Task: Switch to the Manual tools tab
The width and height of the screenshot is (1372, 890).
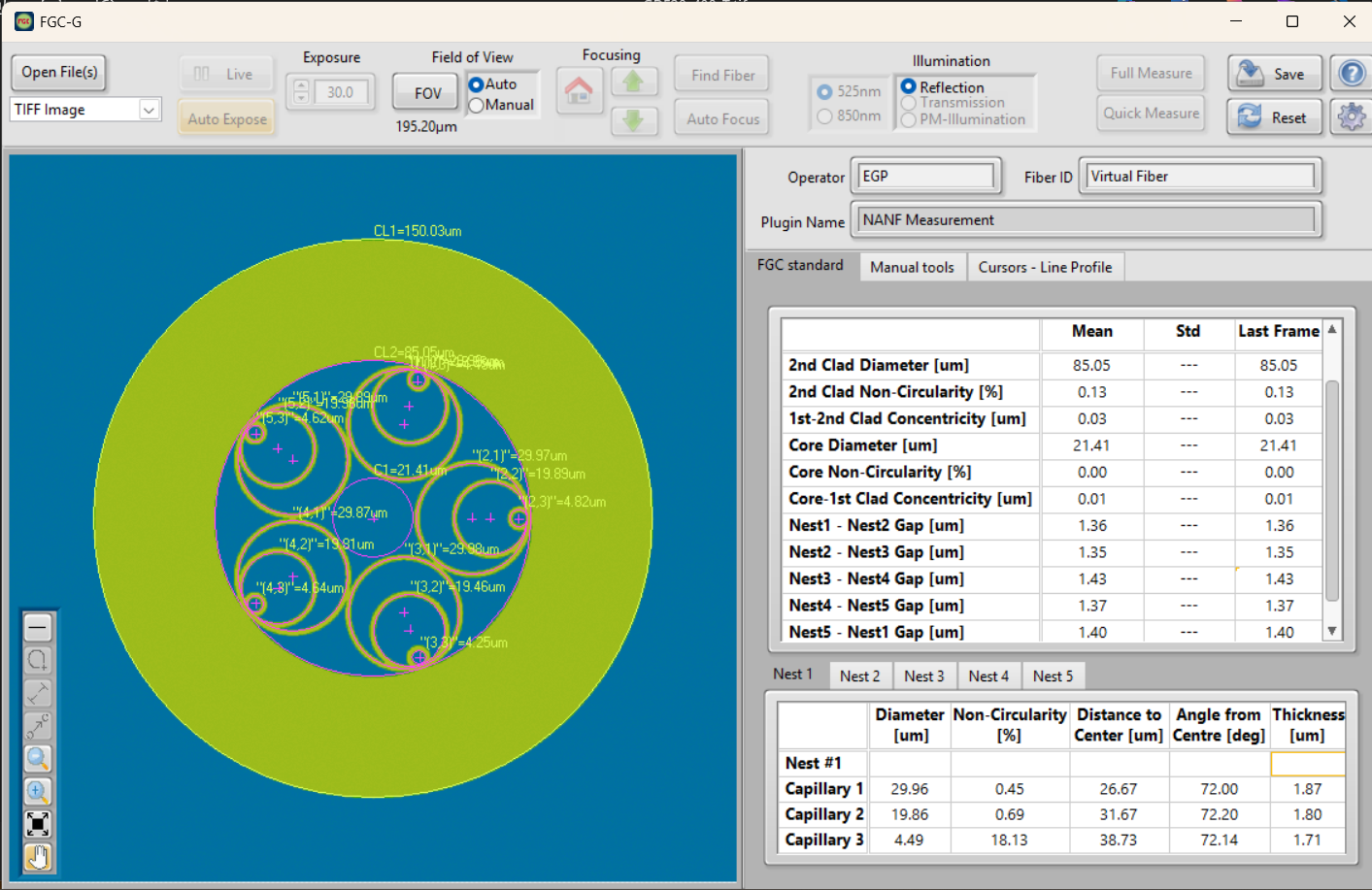Action: click(x=912, y=267)
